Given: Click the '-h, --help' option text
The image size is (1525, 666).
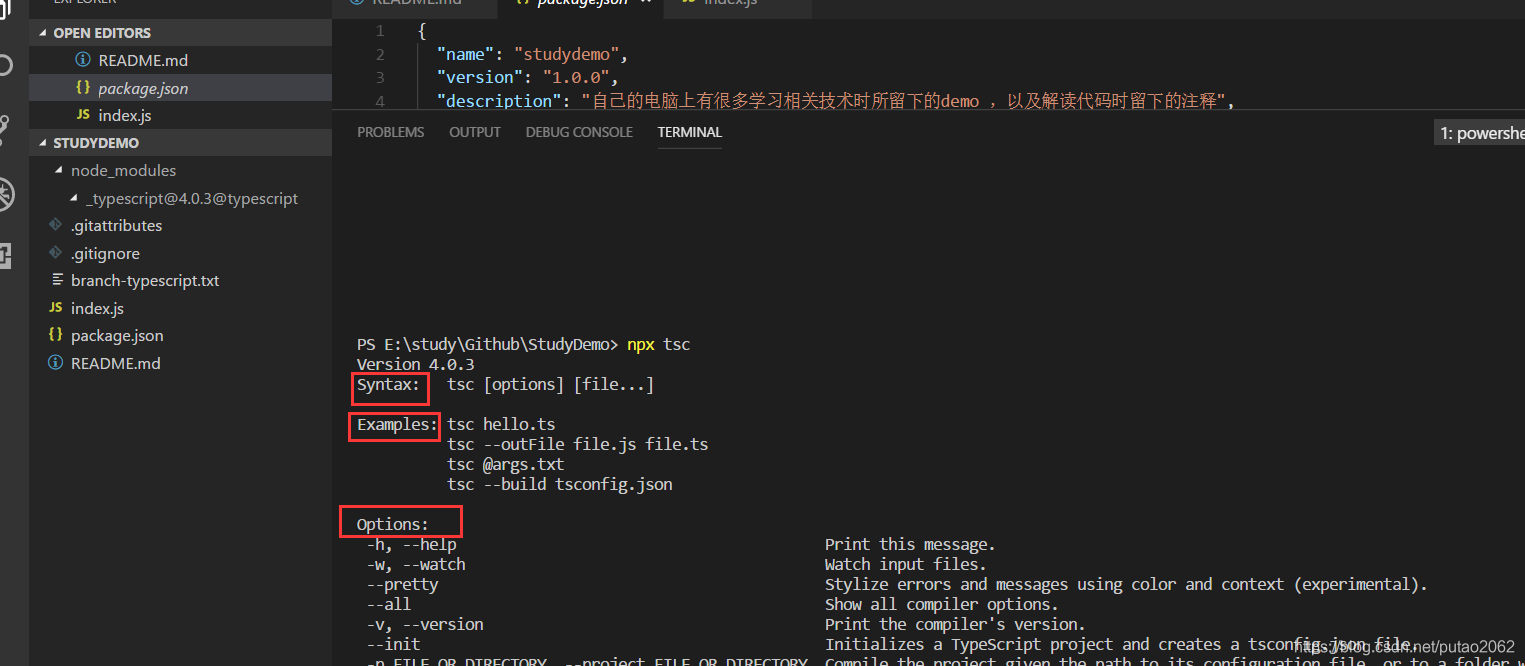Looking at the screenshot, I should (x=411, y=545).
